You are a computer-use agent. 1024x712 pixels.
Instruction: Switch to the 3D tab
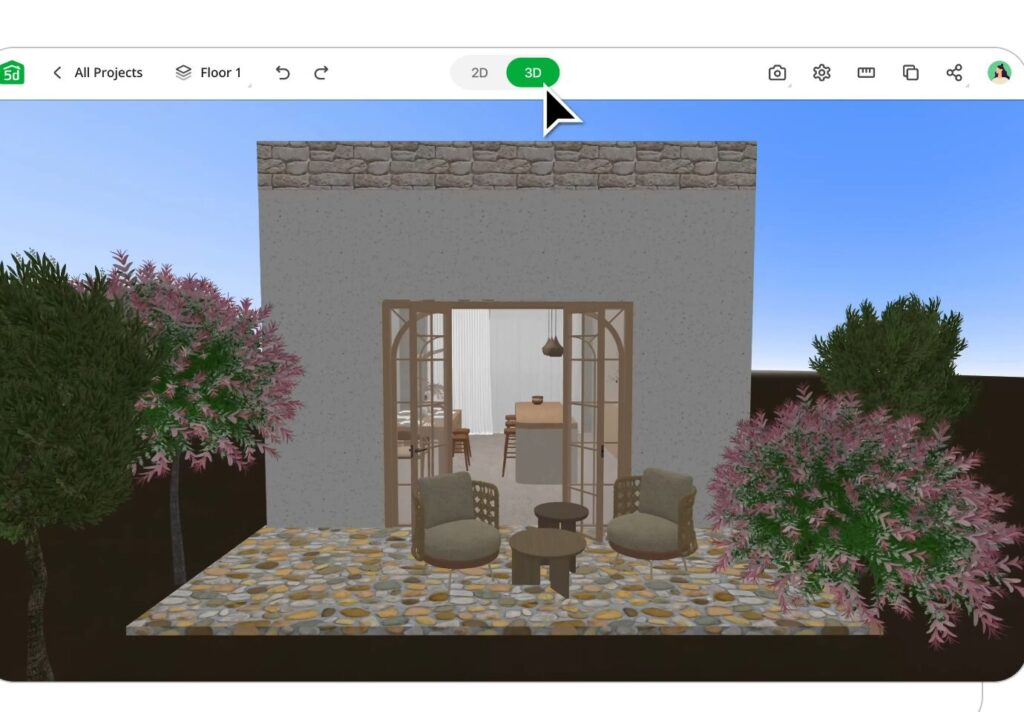point(532,72)
